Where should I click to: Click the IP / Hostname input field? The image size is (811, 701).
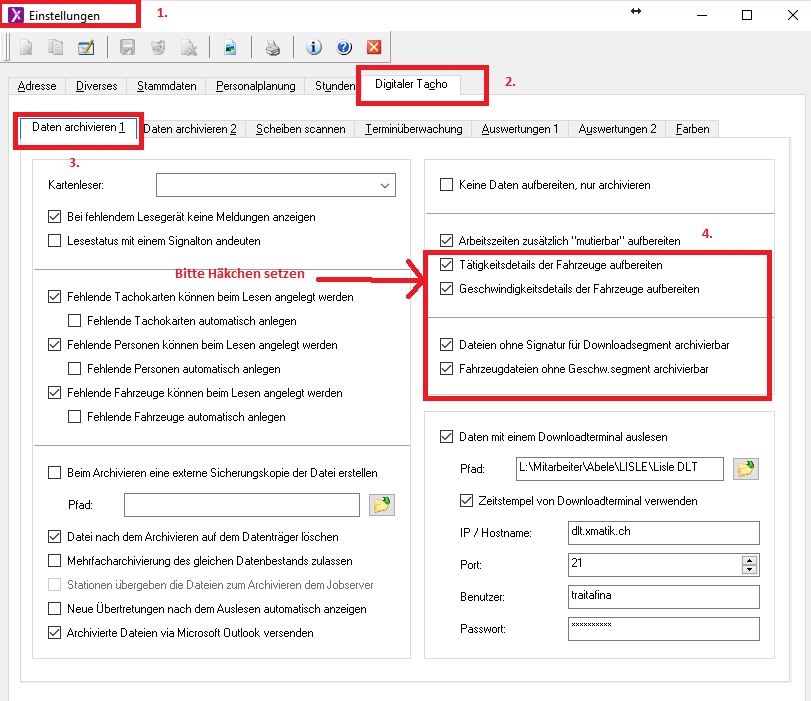pyautogui.click(x=662, y=532)
